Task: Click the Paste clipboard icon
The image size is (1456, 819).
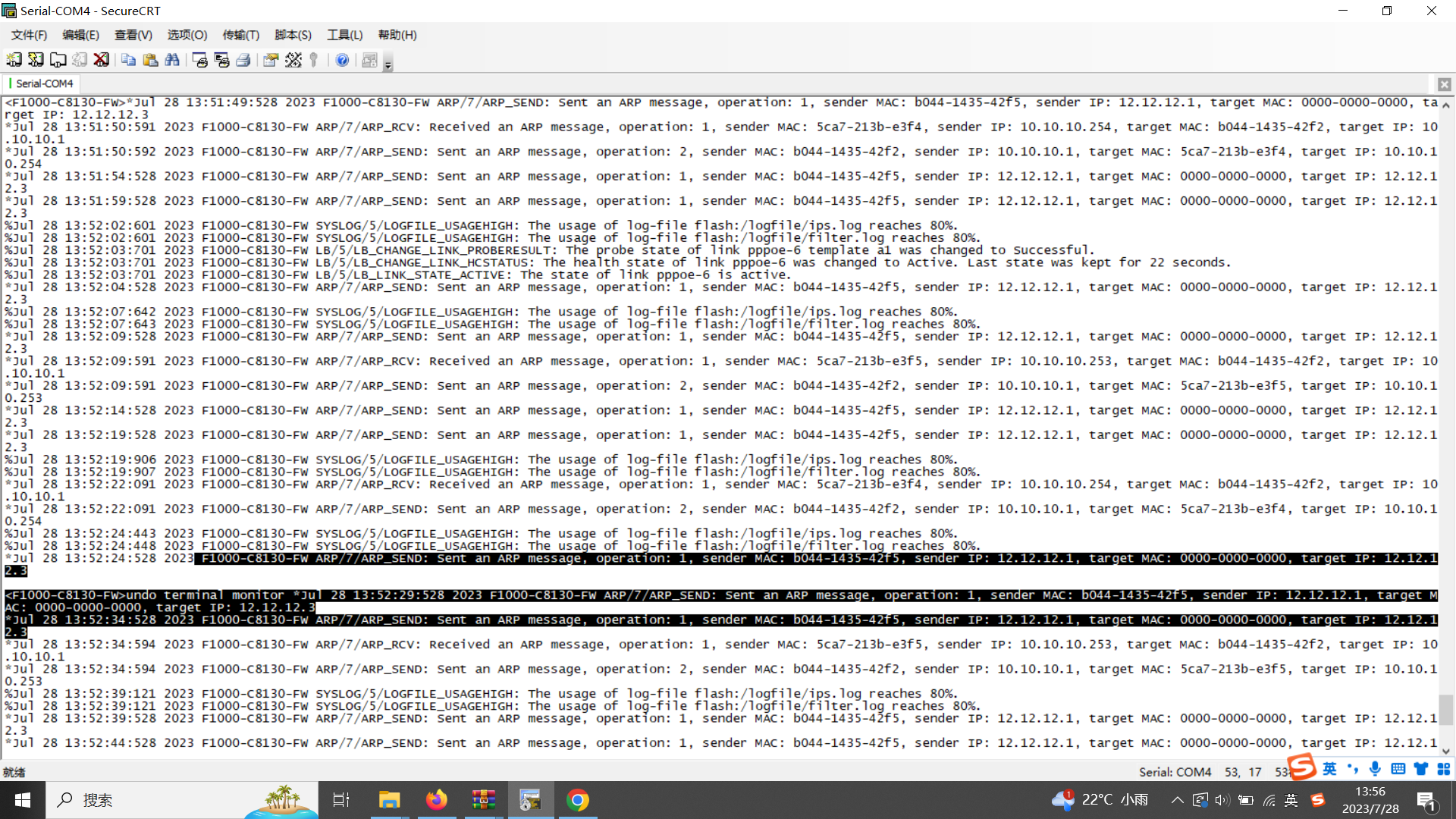Action: pyautogui.click(x=150, y=60)
